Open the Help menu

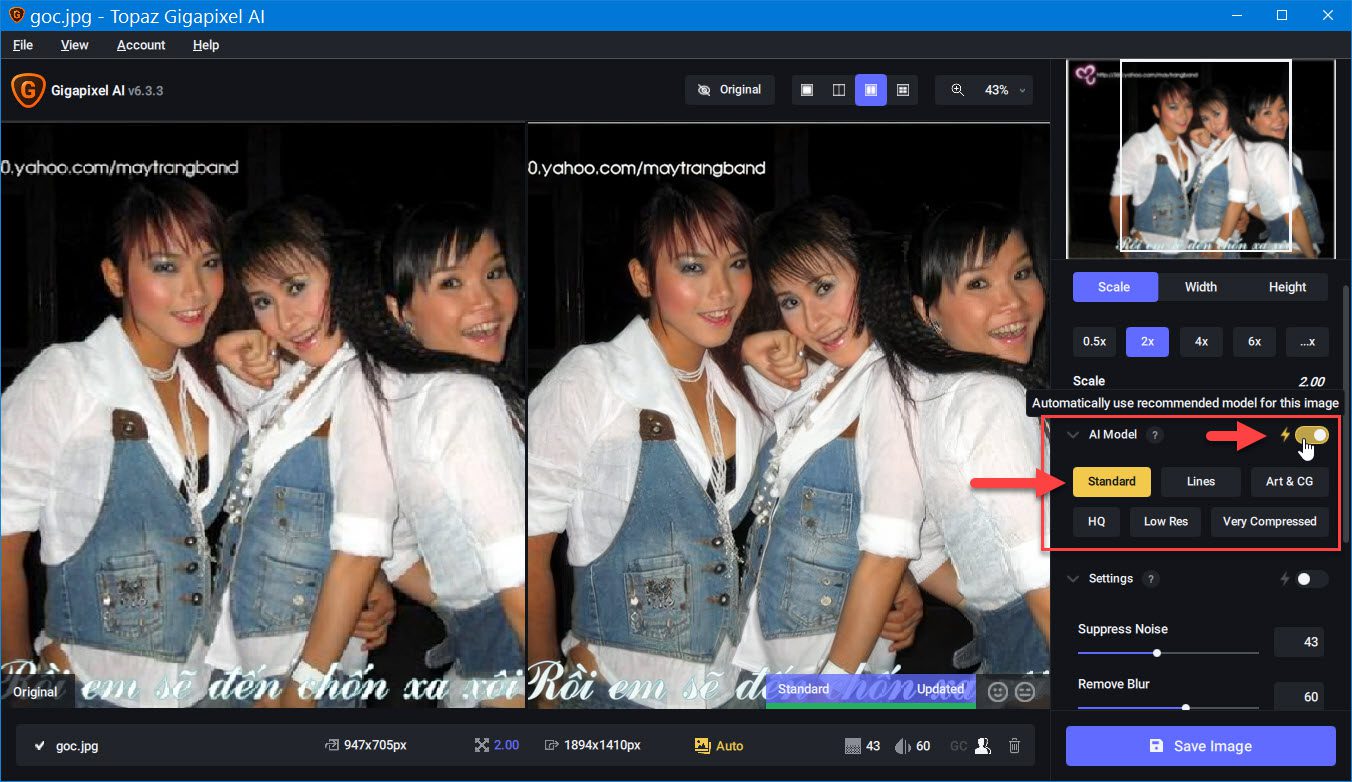(206, 45)
